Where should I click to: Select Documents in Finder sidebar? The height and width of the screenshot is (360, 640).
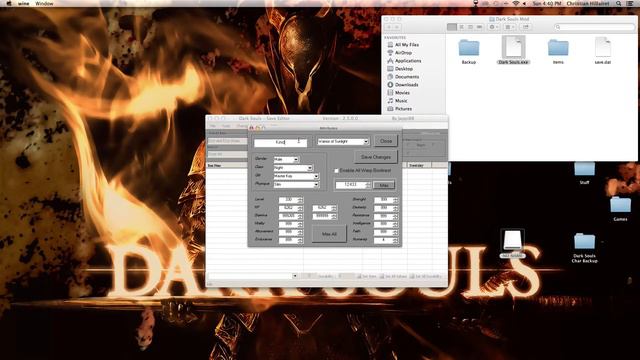403,76
